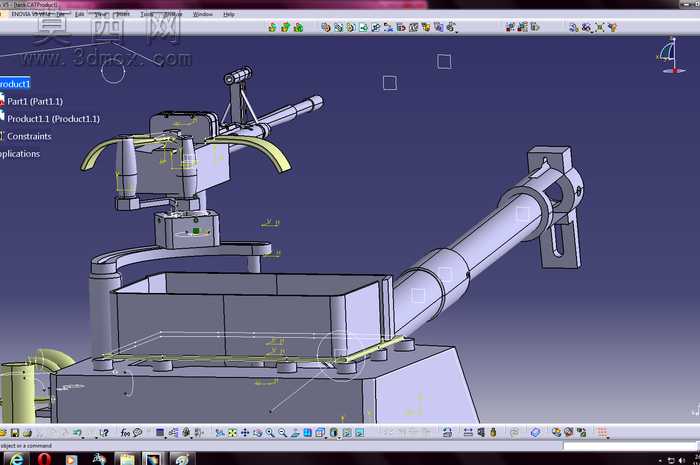Click the power input field in status bar
Viewport: 700px width, 465px height.
629,445
